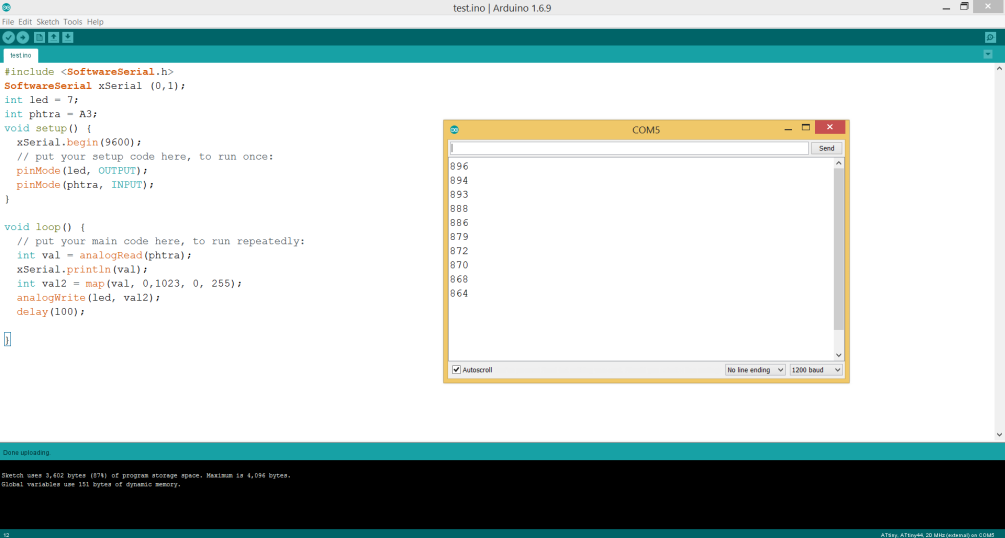This screenshot has width=1005, height=538.
Task: Open the Serial Monitor magnifier icon
Action: (x=990, y=38)
